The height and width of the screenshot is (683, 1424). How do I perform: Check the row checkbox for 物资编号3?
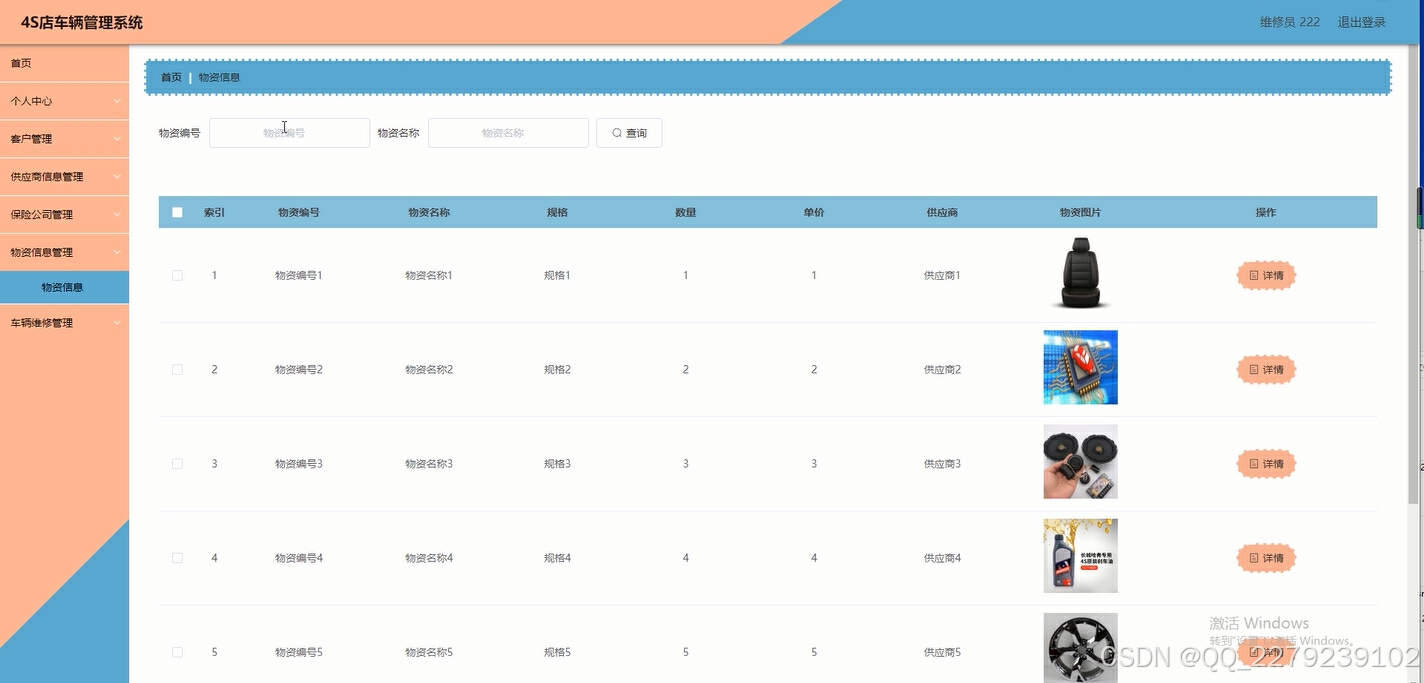(x=177, y=463)
